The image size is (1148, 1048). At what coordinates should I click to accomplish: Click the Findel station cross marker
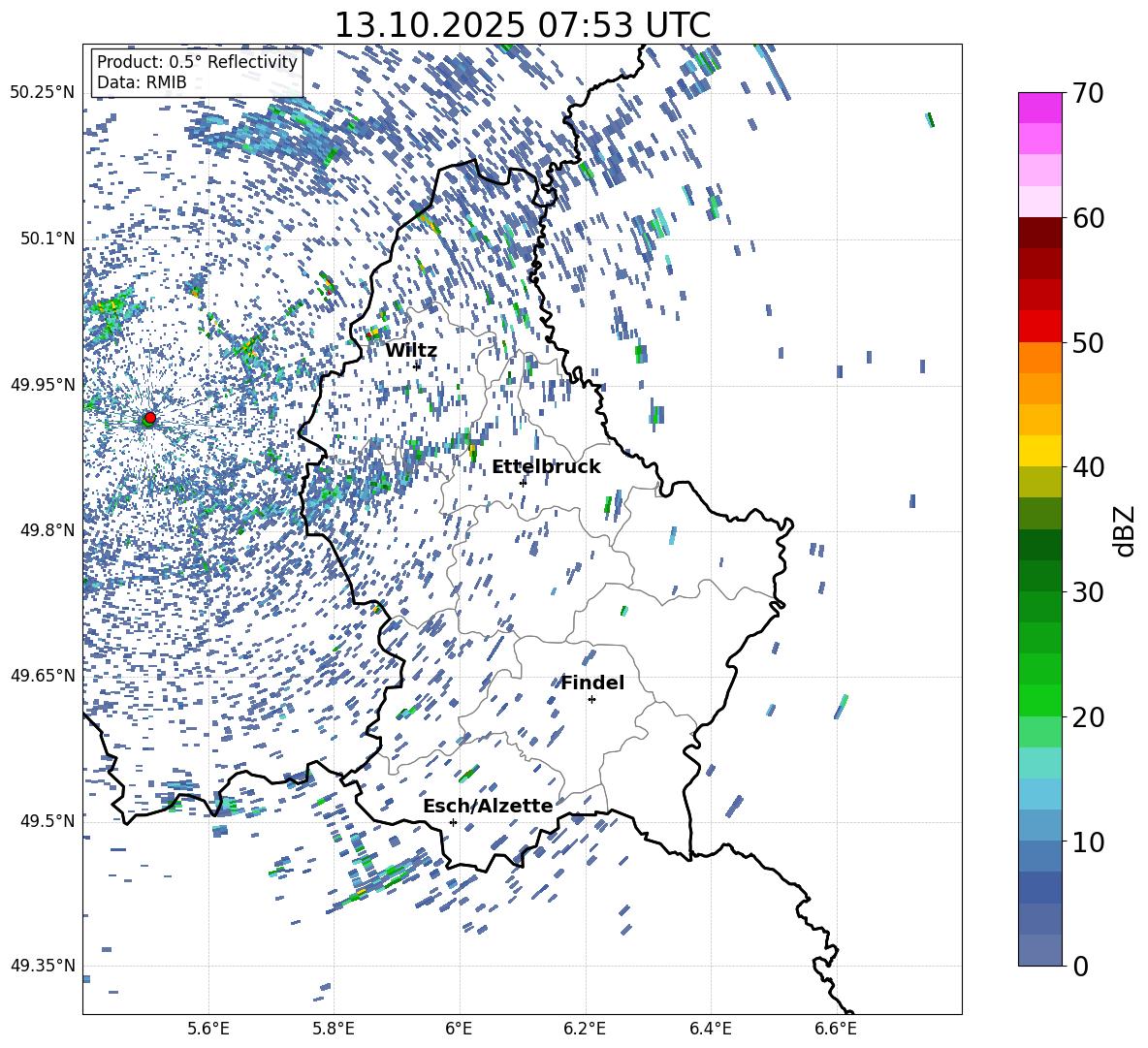coord(591,699)
